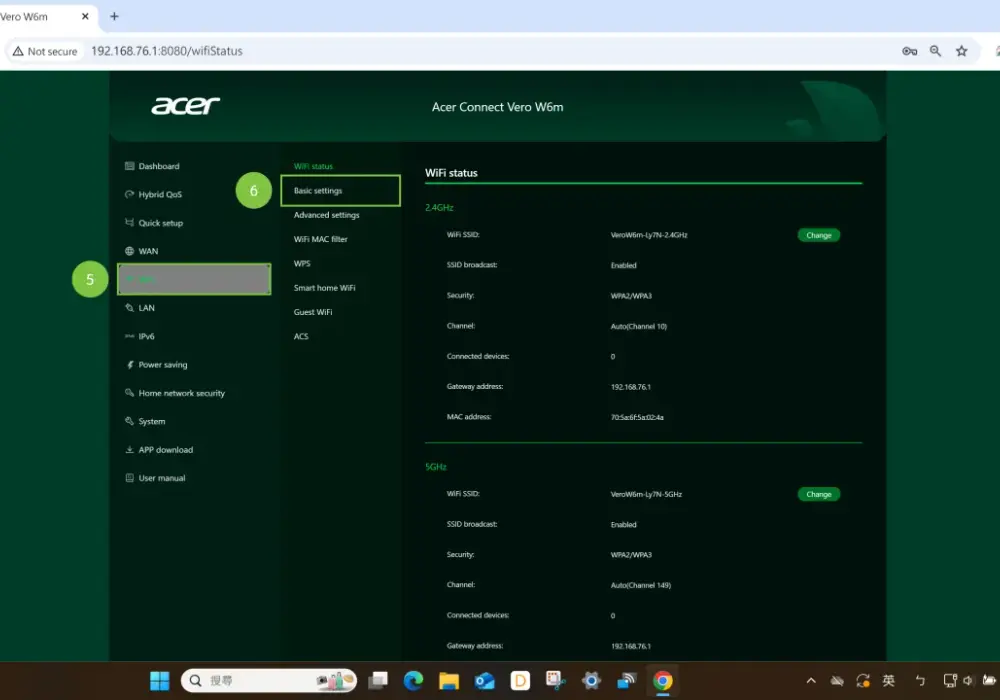
Task: Select the System wrench icon
Action: 129,421
